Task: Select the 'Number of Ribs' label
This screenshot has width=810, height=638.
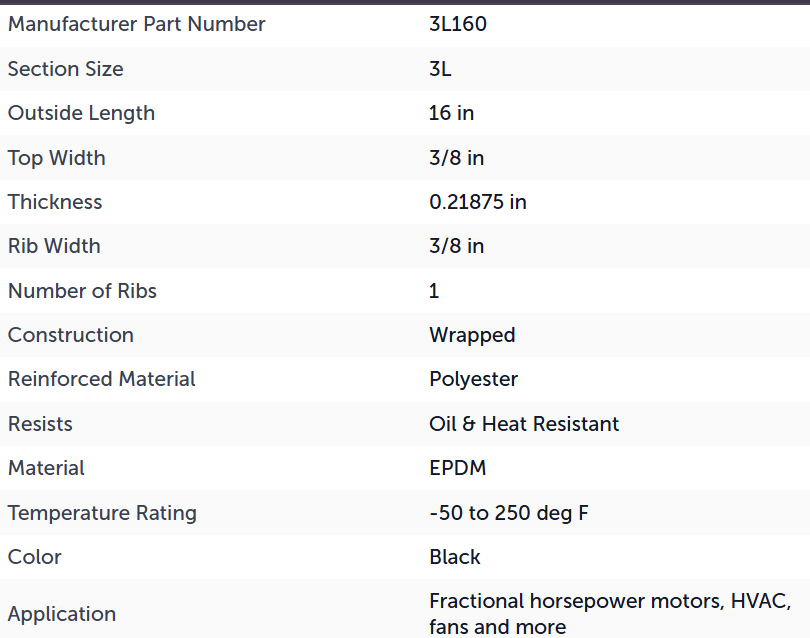Action: pos(82,291)
